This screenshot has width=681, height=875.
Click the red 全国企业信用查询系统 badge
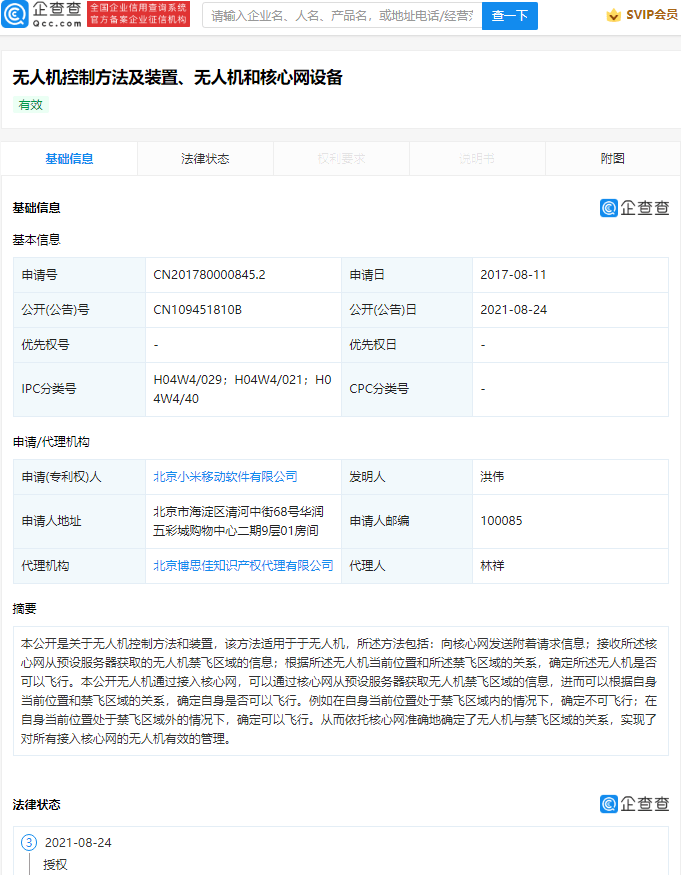point(139,14)
